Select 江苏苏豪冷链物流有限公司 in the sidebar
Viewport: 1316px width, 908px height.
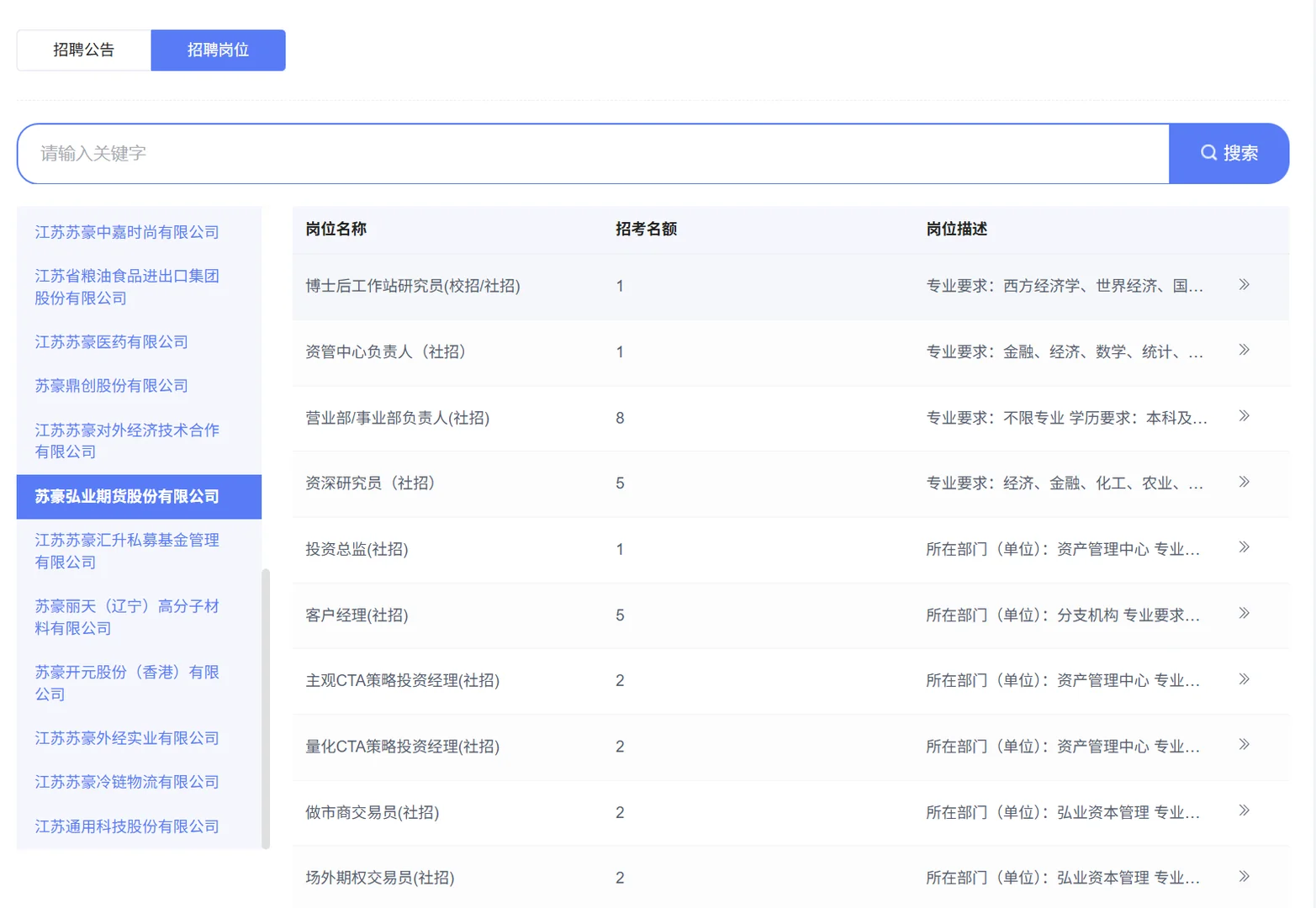point(126,782)
